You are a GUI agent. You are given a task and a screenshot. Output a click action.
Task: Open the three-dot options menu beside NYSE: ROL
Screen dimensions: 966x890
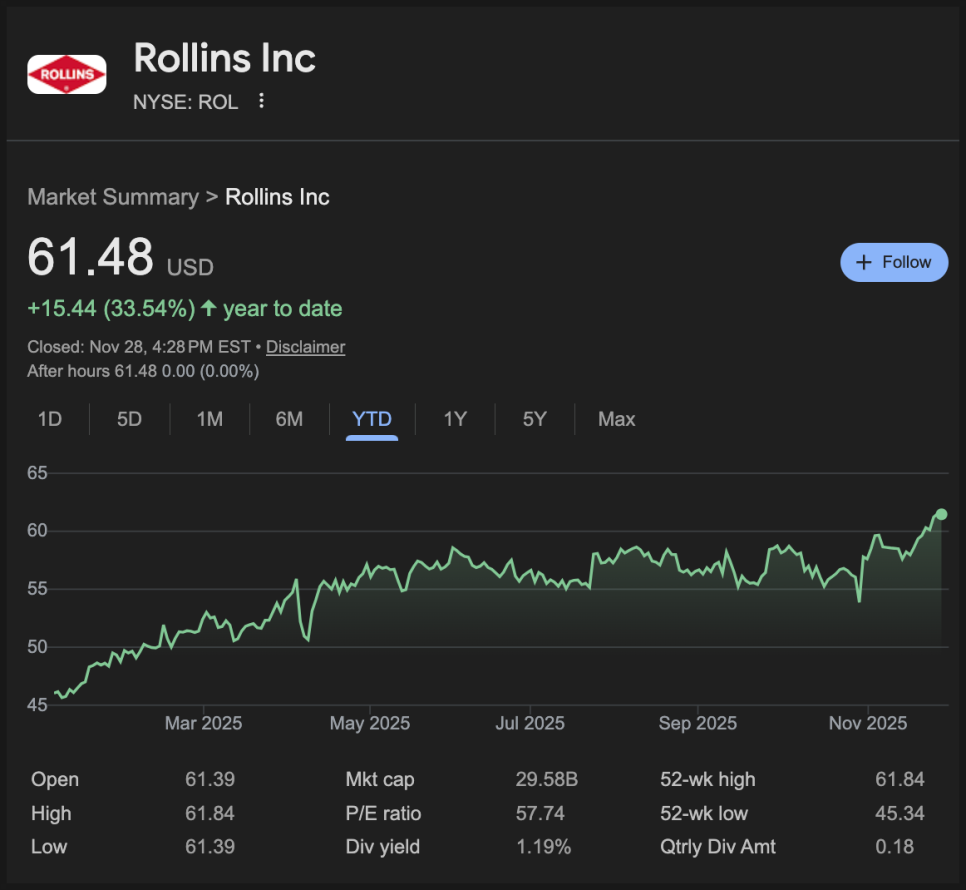[261, 101]
